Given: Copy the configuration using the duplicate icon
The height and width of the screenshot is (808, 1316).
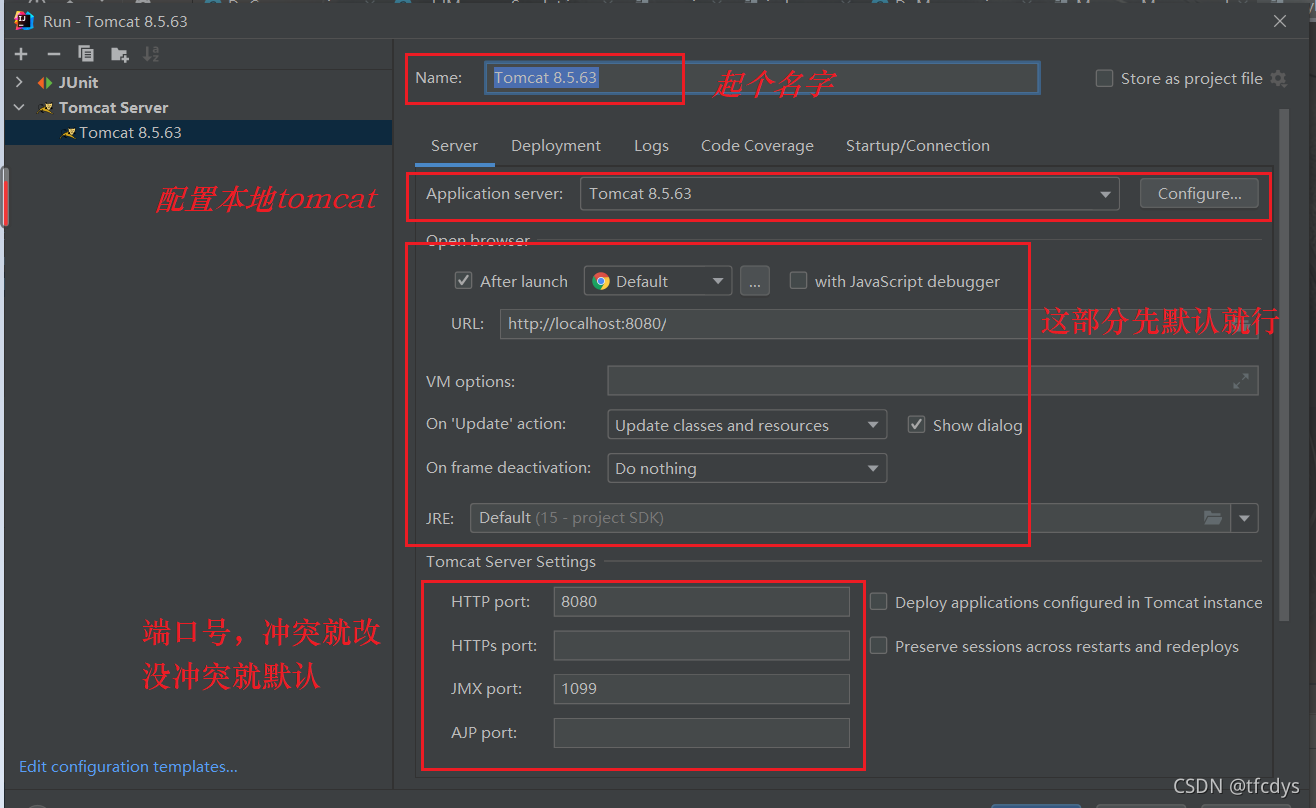Looking at the screenshot, I should click(x=86, y=54).
